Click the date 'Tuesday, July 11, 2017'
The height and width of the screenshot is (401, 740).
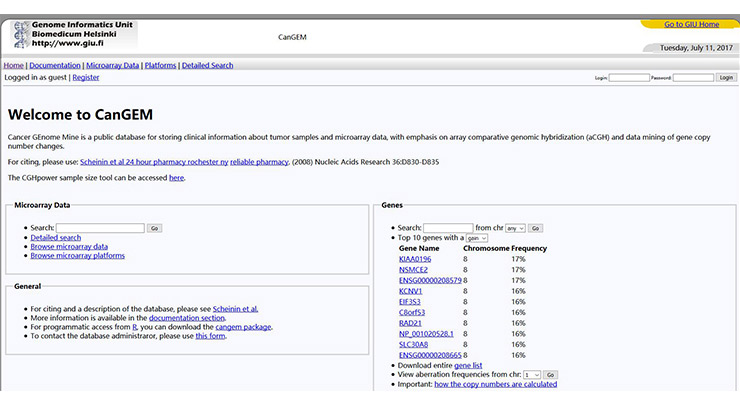coord(696,48)
